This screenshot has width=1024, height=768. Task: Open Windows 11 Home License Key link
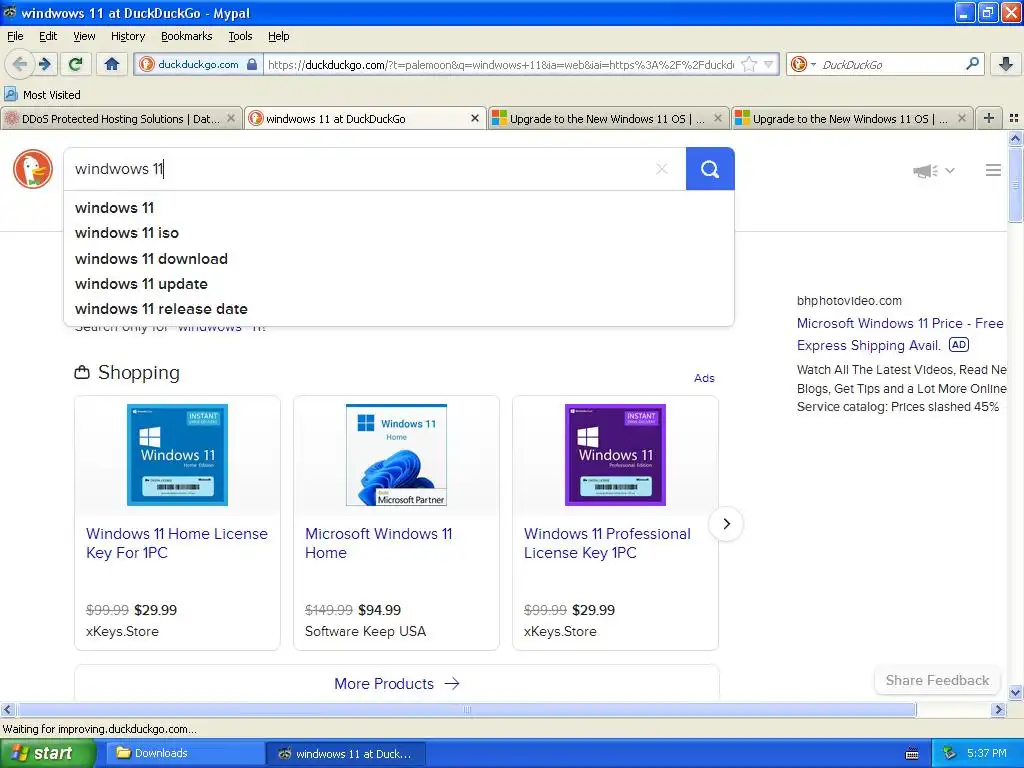176,543
